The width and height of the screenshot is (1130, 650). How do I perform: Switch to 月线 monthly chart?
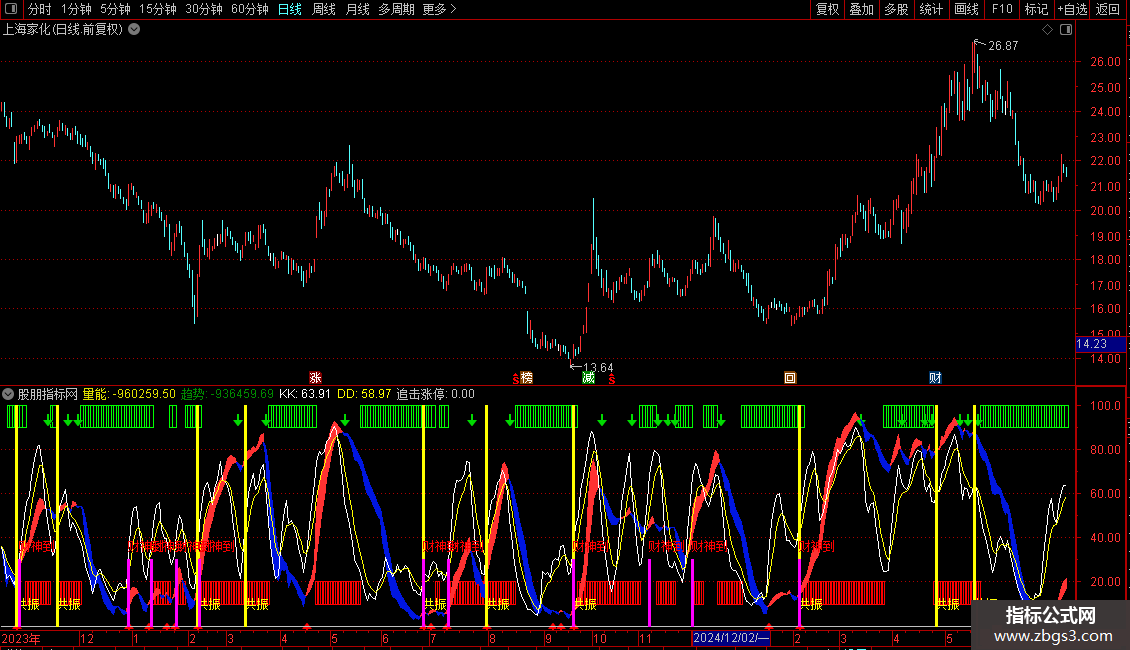coord(357,9)
